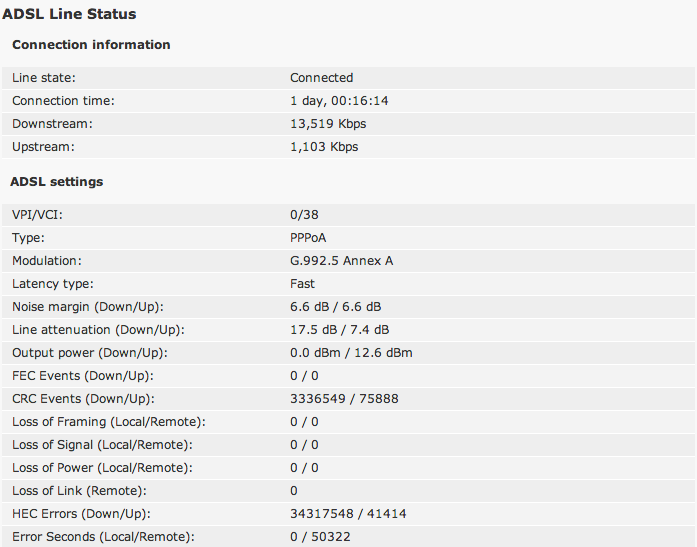Click the Latency type Fast value
Screen dimensions: 697x547
(x=302, y=283)
